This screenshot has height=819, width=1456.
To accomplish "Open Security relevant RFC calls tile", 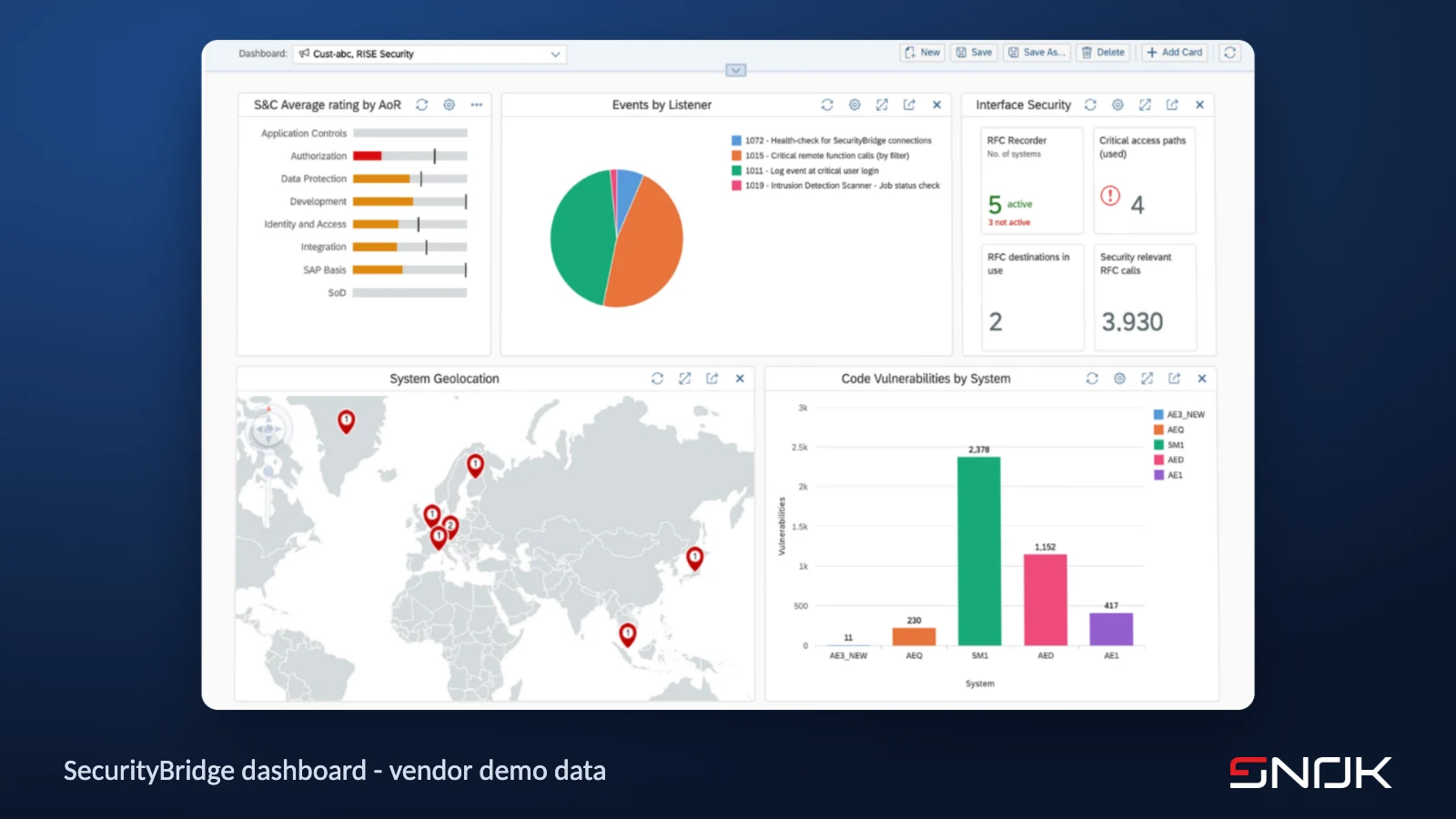I will 1145,297.
